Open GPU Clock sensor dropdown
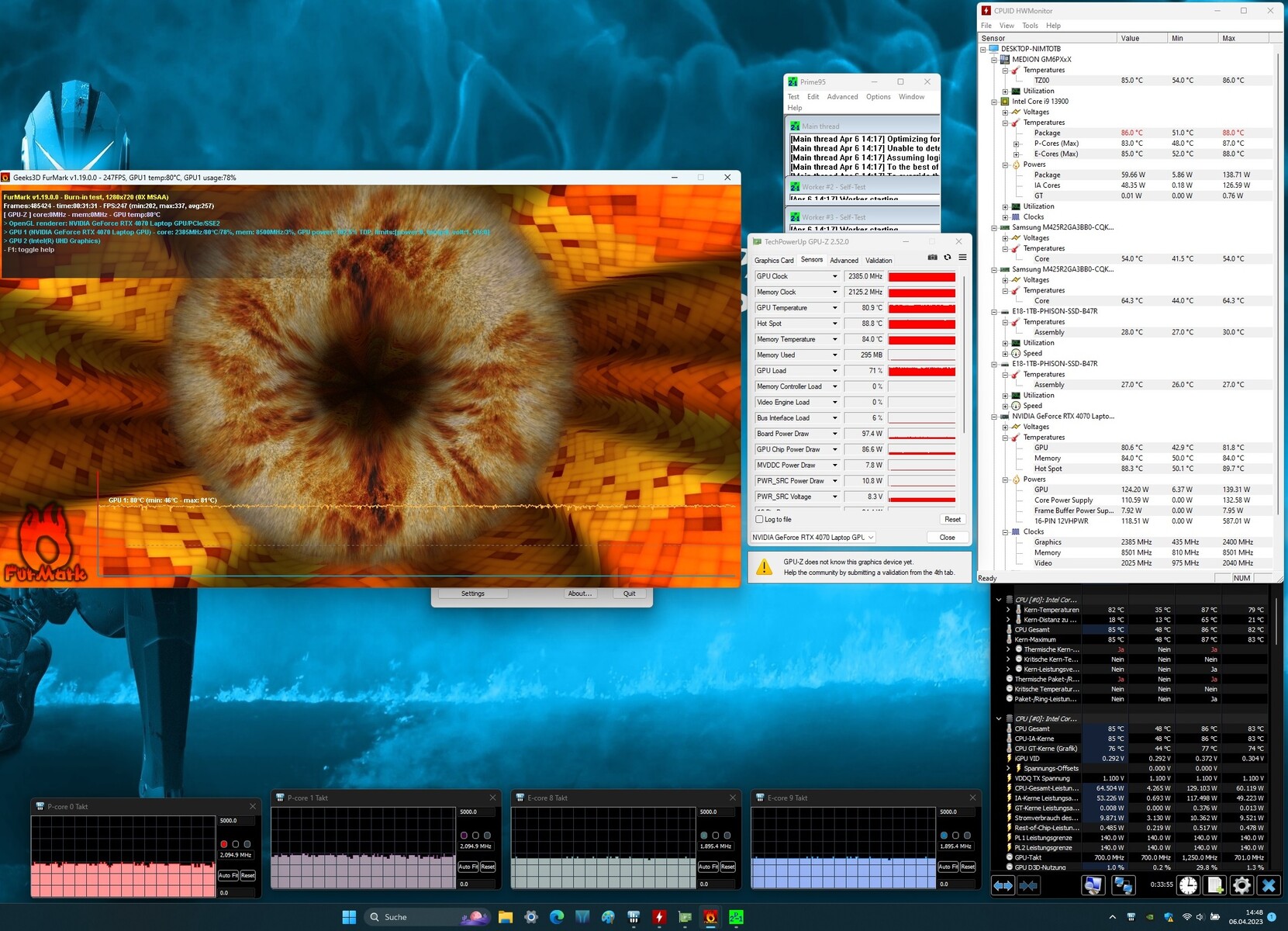 835,276
